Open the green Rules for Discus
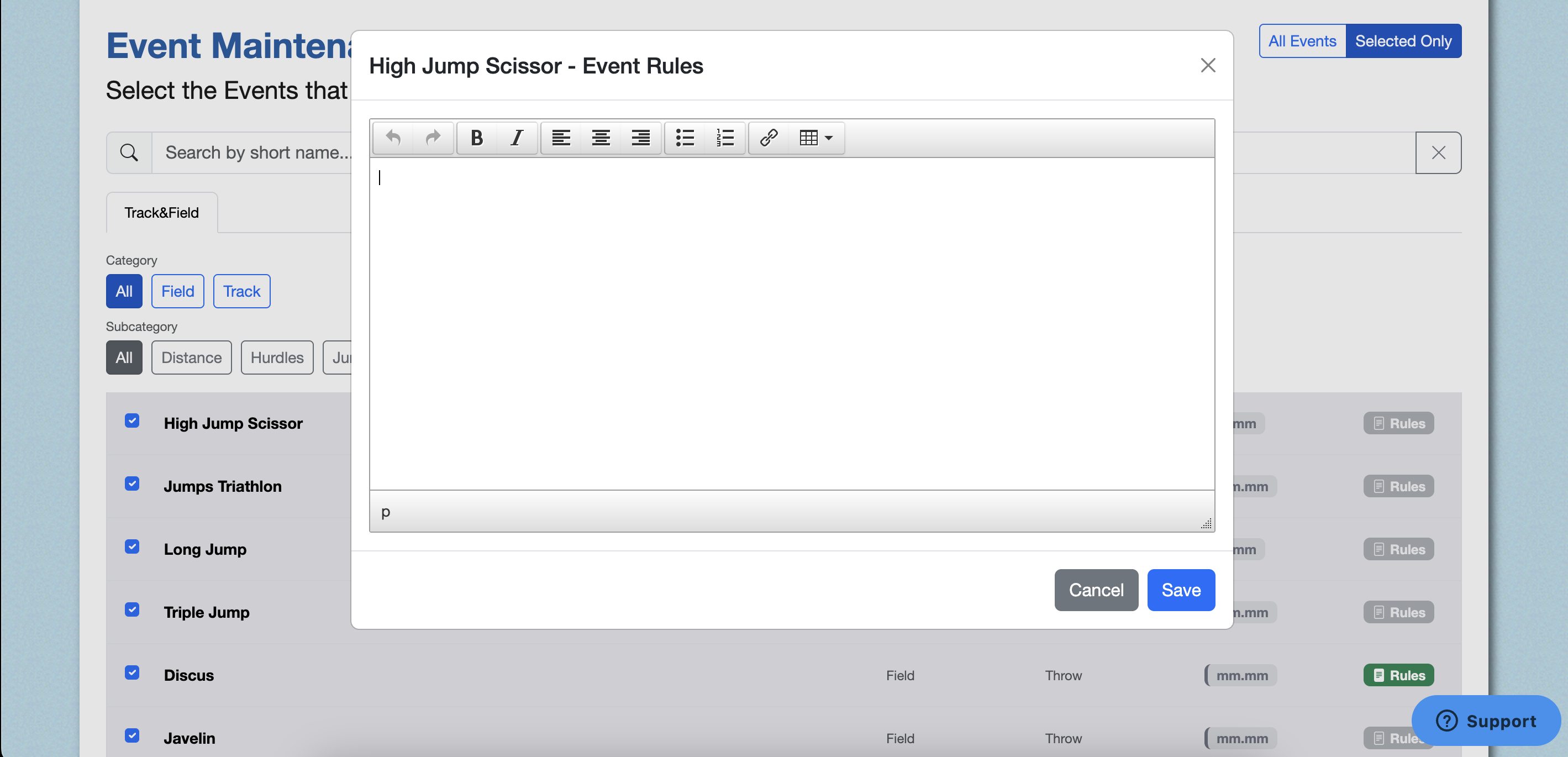Image resolution: width=1568 pixels, height=757 pixels. click(1398, 675)
